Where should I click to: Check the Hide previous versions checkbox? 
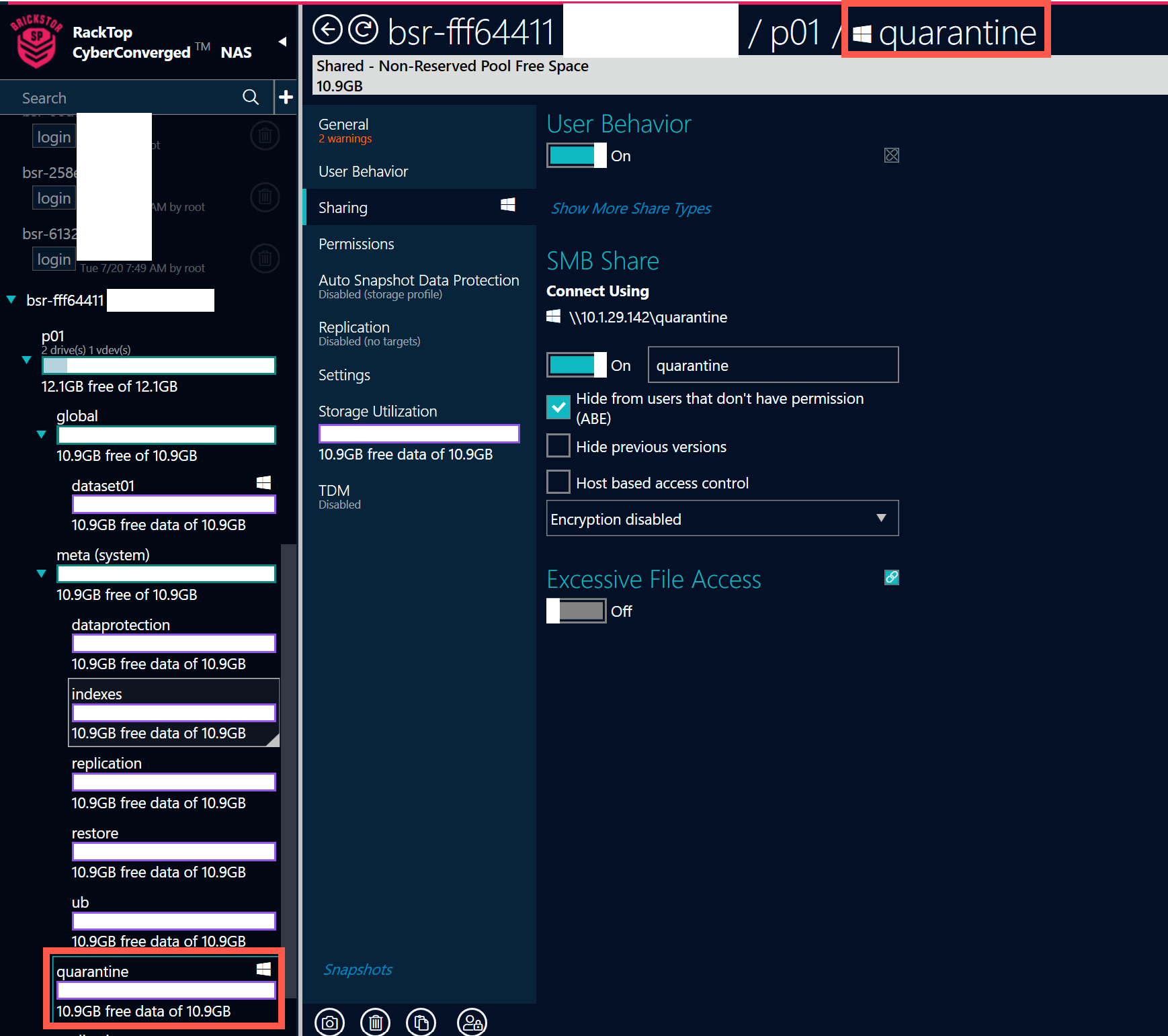(558, 446)
